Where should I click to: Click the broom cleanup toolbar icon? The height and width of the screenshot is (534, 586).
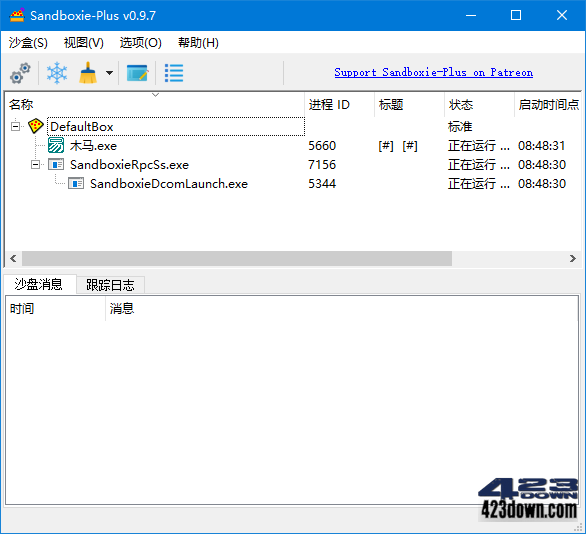click(x=88, y=73)
